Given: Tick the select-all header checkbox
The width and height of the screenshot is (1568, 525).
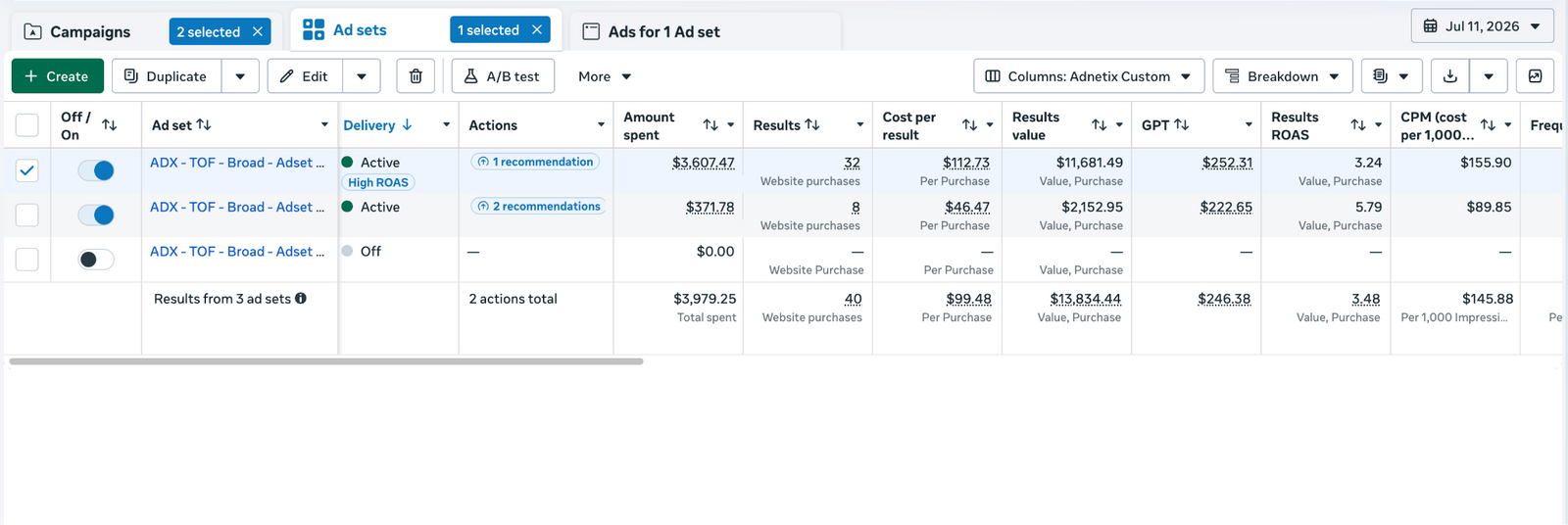Looking at the screenshot, I should [27, 125].
